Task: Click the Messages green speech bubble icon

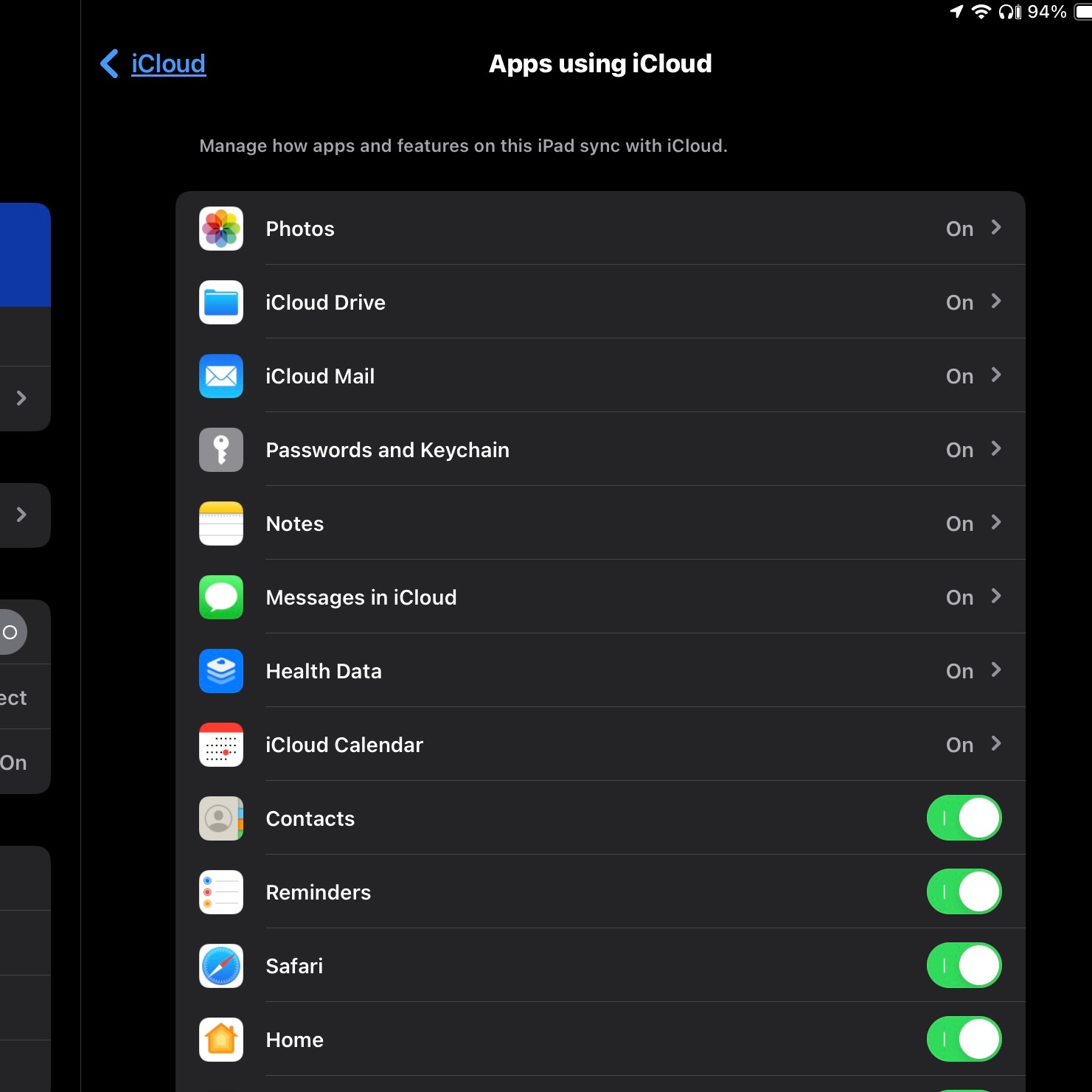Action: coord(220,597)
